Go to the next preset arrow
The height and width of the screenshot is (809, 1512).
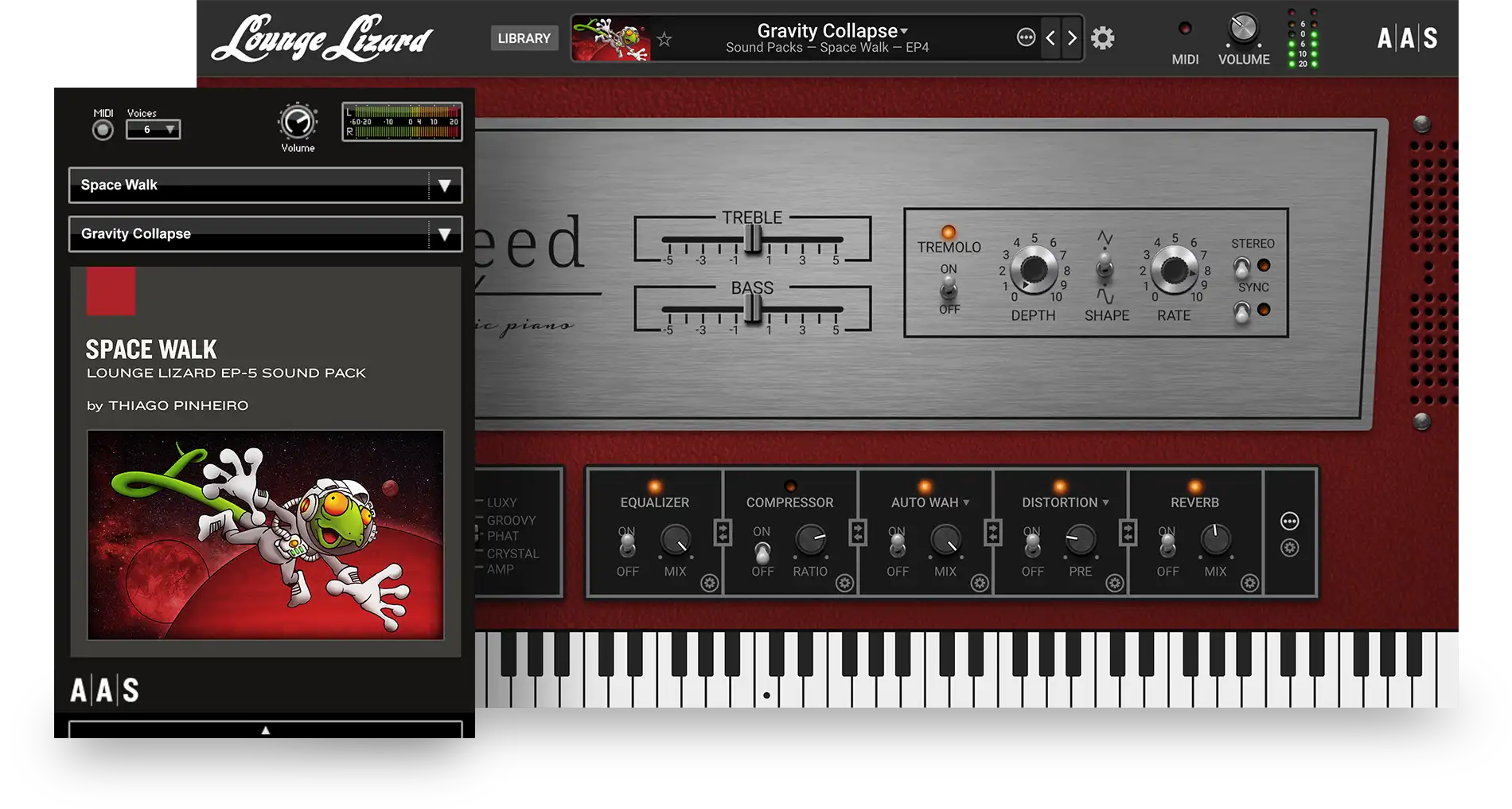[1072, 38]
